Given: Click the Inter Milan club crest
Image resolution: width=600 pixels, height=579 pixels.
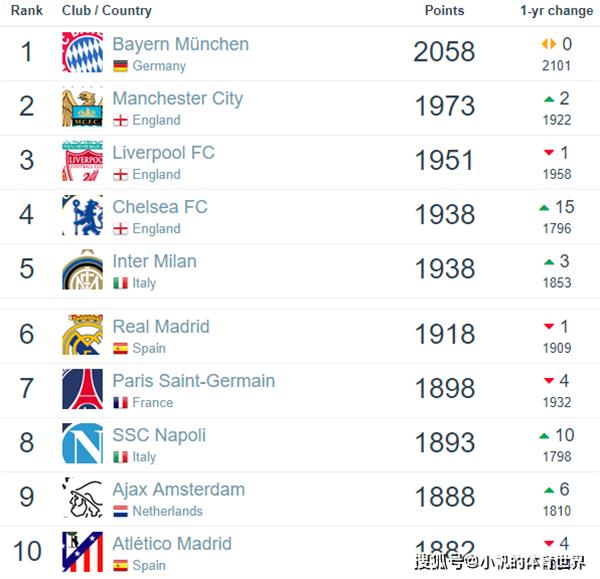Looking at the screenshot, I should click(83, 269).
